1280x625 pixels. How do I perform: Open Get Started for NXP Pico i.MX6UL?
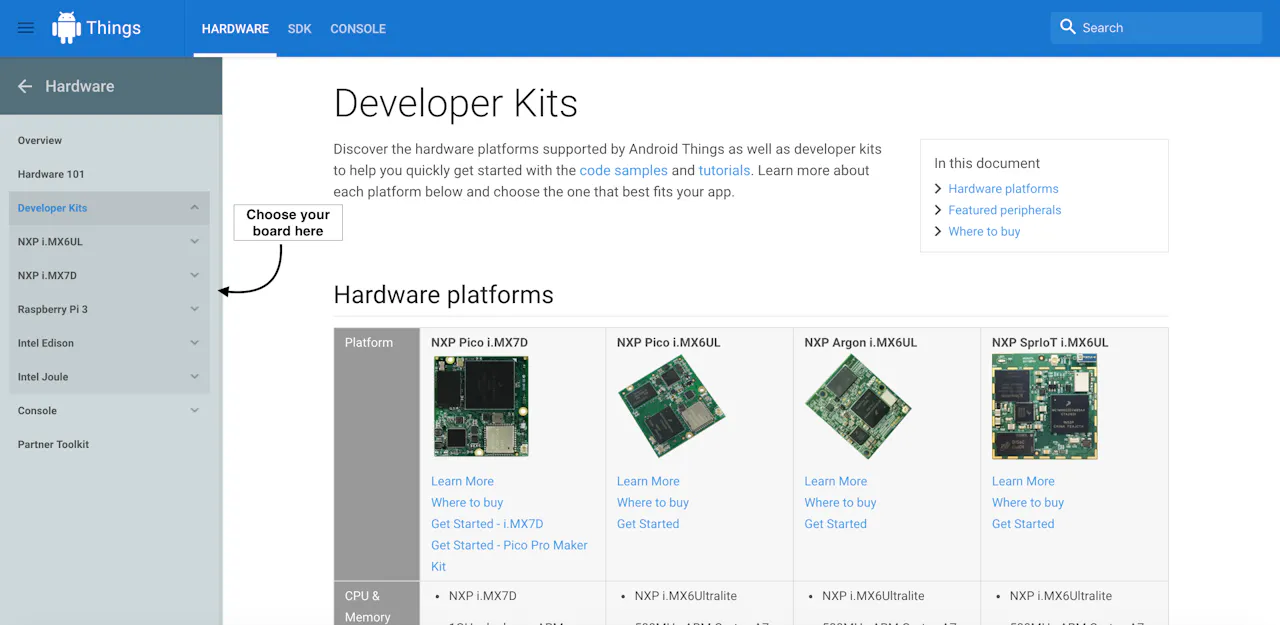point(648,524)
